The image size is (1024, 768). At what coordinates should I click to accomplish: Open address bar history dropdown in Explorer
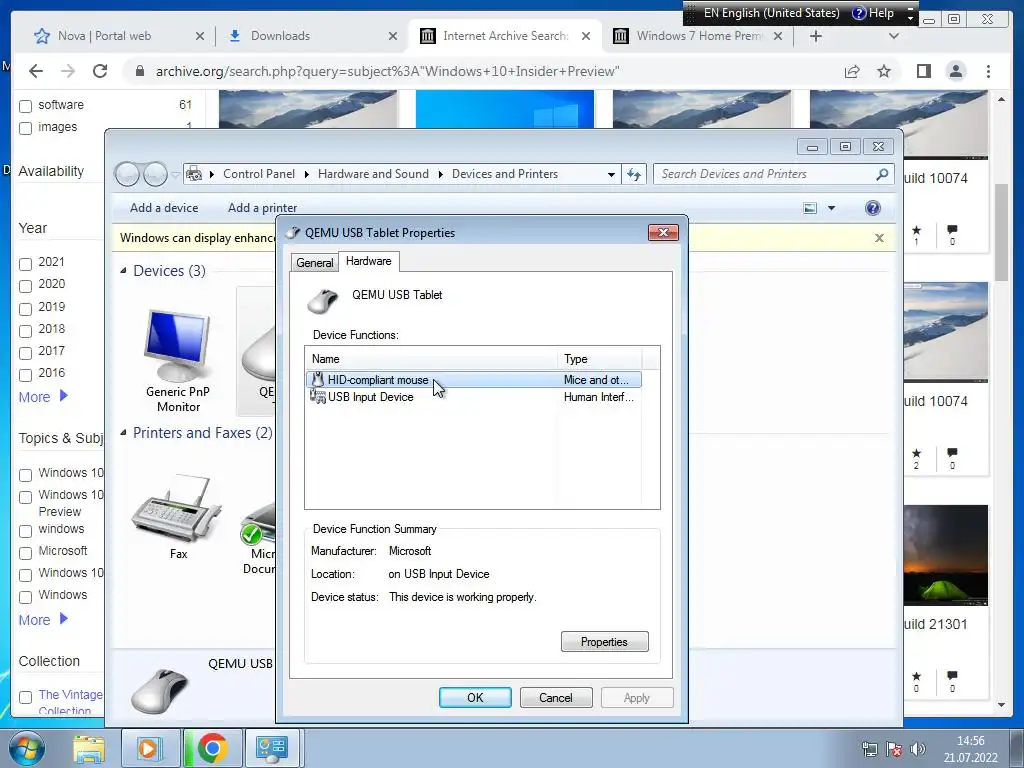tap(611, 174)
